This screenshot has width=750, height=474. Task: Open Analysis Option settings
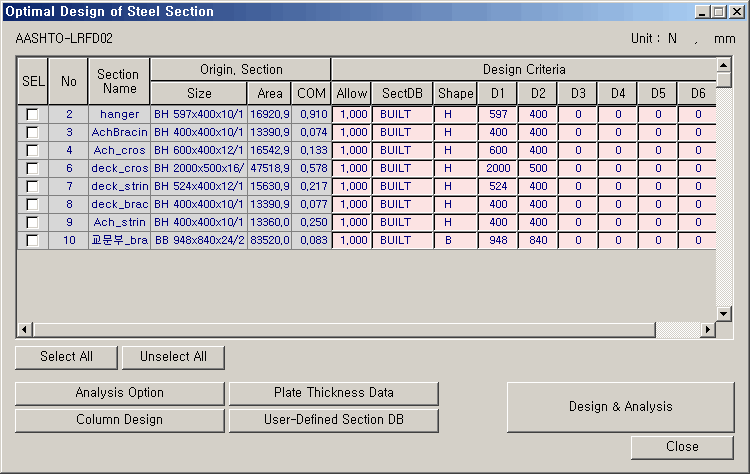(120, 393)
